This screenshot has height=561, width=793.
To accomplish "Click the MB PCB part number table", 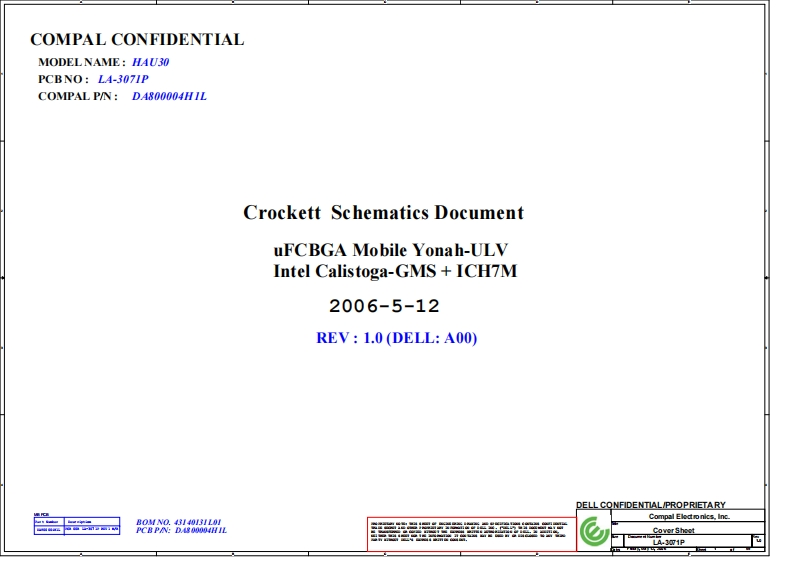I will coord(76,525).
